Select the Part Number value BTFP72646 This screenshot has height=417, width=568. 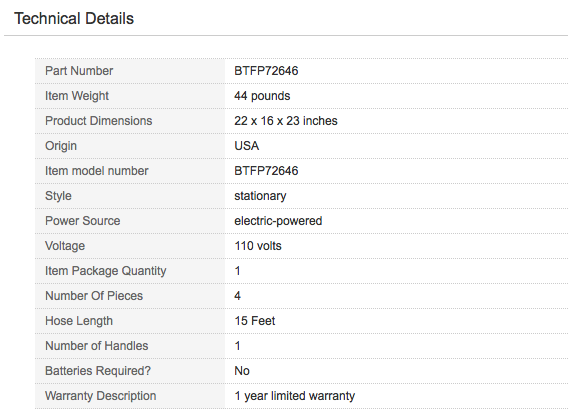[x=266, y=71]
